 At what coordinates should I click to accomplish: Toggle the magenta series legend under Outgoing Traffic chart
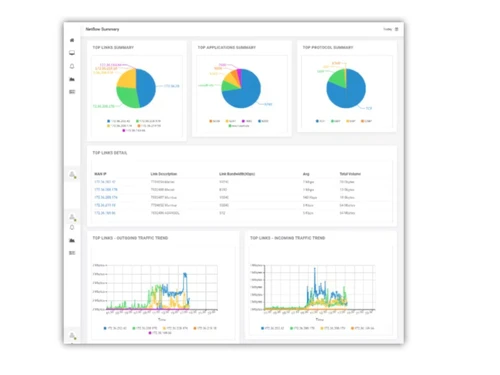[x=160, y=333]
